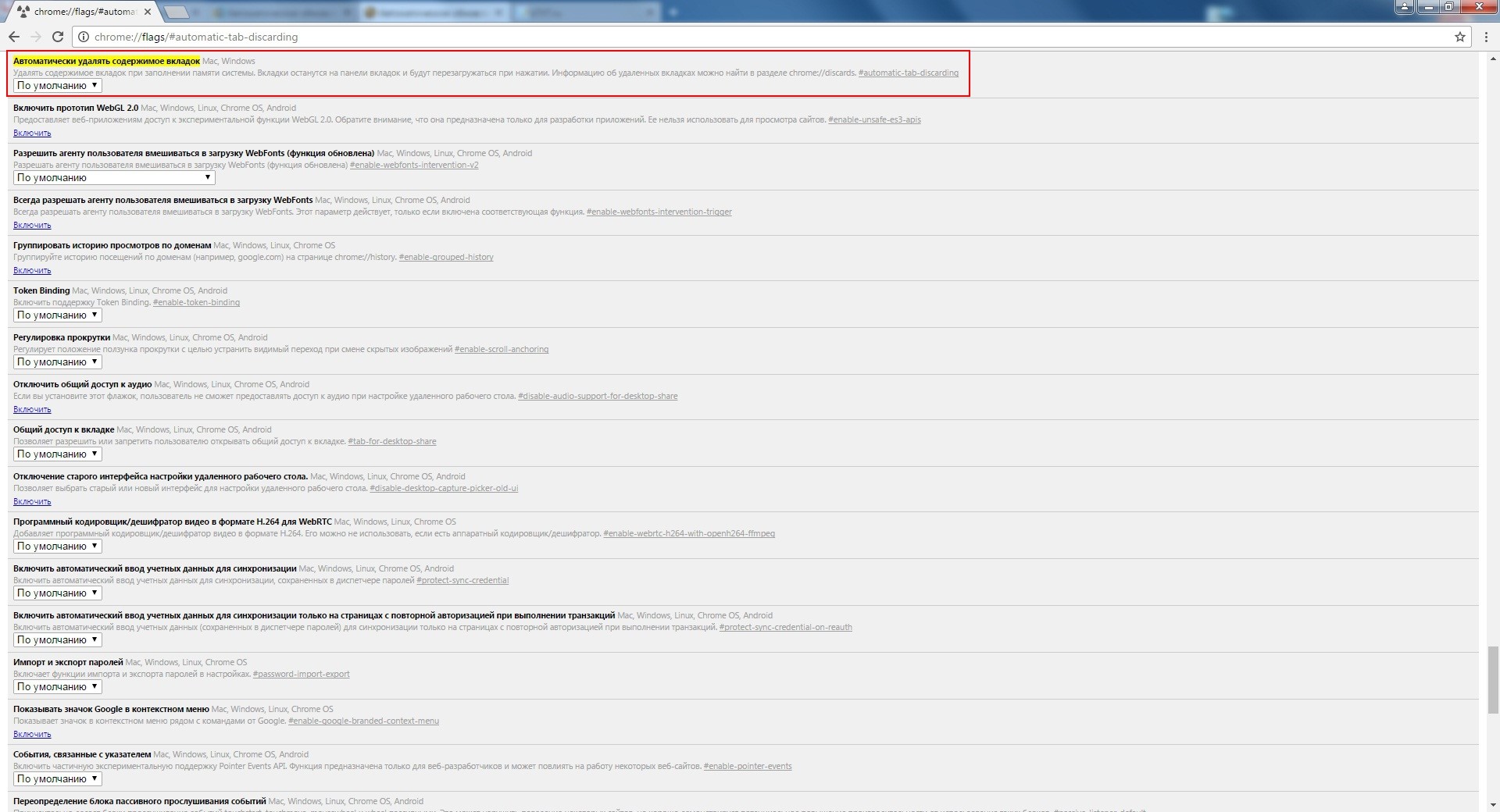Open the #enable-token-binding anchor link
Image resolution: width=1500 pixels, height=812 pixels.
[x=196, y=303]
